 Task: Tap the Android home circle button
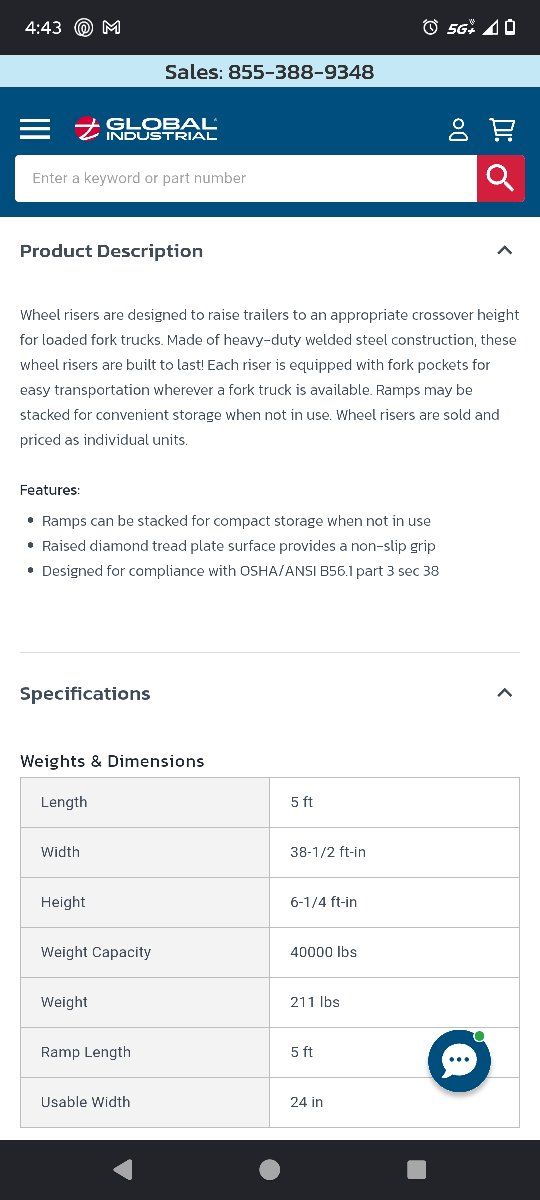(270, 1169)
